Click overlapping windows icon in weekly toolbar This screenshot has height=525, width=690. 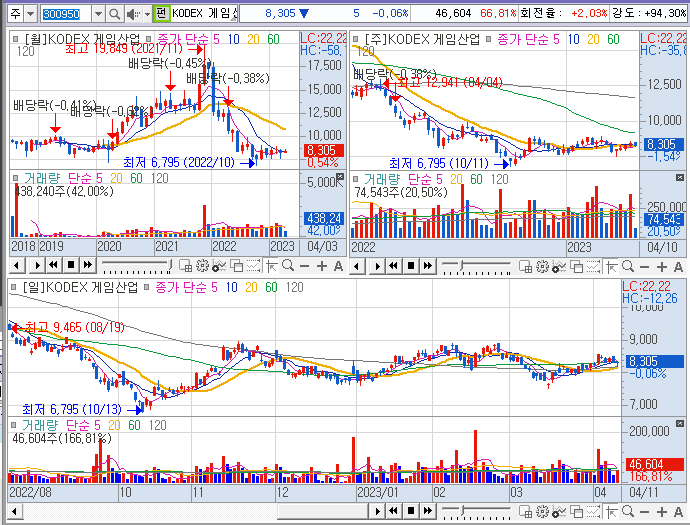coord(576,267)
